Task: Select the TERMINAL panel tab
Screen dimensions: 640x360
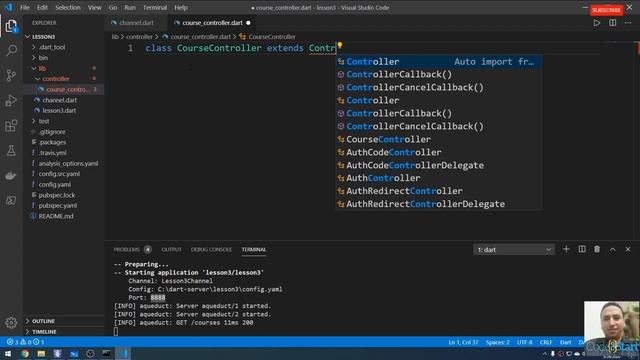Action: [x=253, y=249]
